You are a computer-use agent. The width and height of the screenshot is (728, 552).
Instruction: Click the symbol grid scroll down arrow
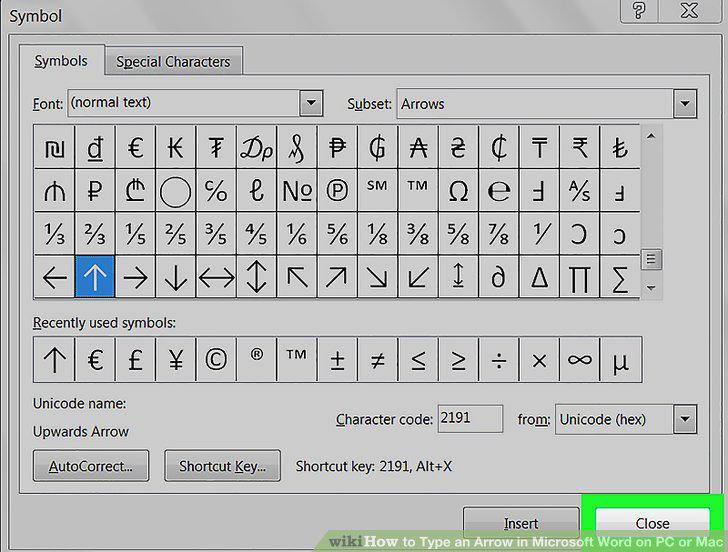coord(651,288)
